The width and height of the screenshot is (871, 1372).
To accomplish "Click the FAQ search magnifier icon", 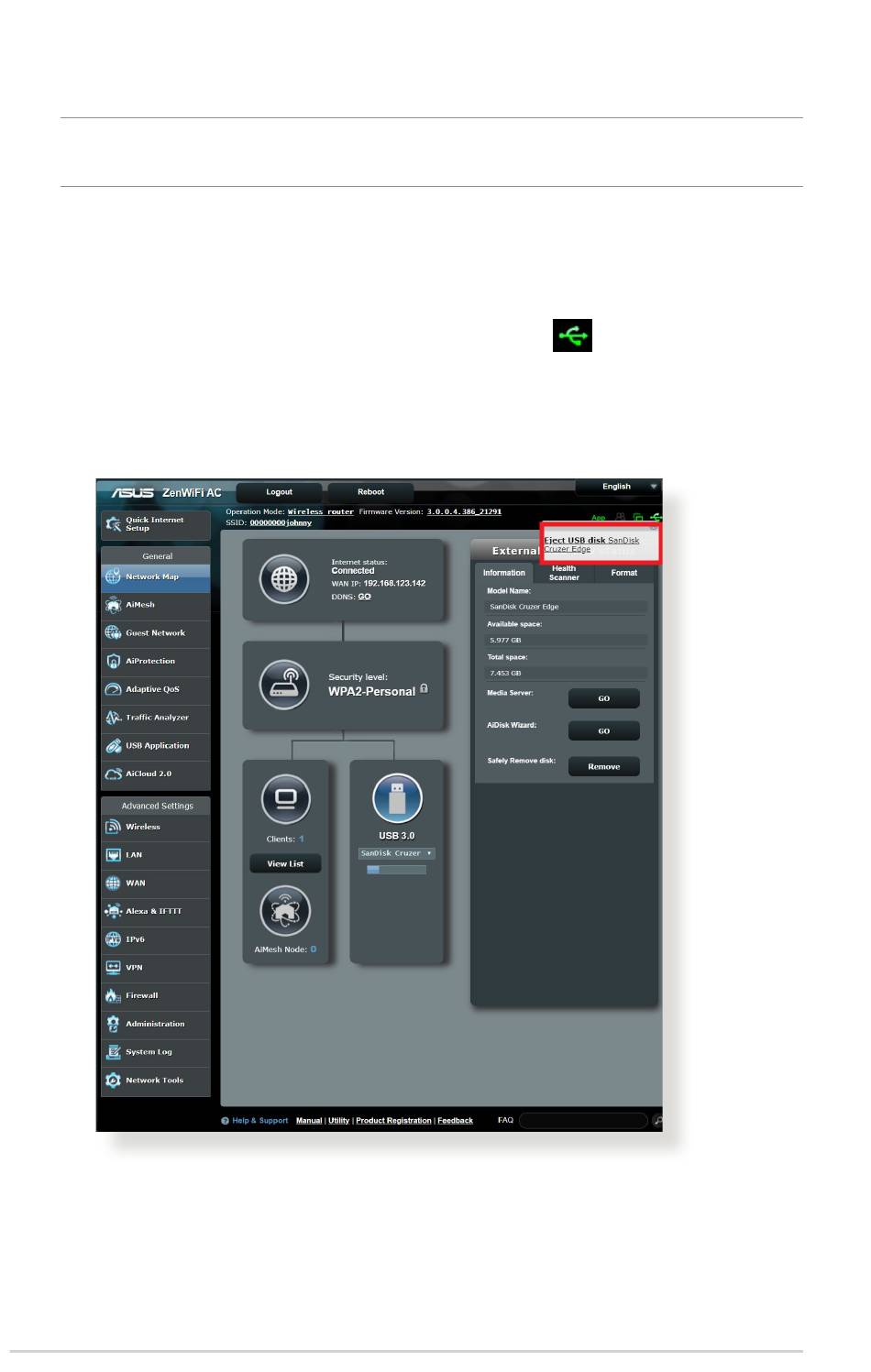I will point(656,1120).
